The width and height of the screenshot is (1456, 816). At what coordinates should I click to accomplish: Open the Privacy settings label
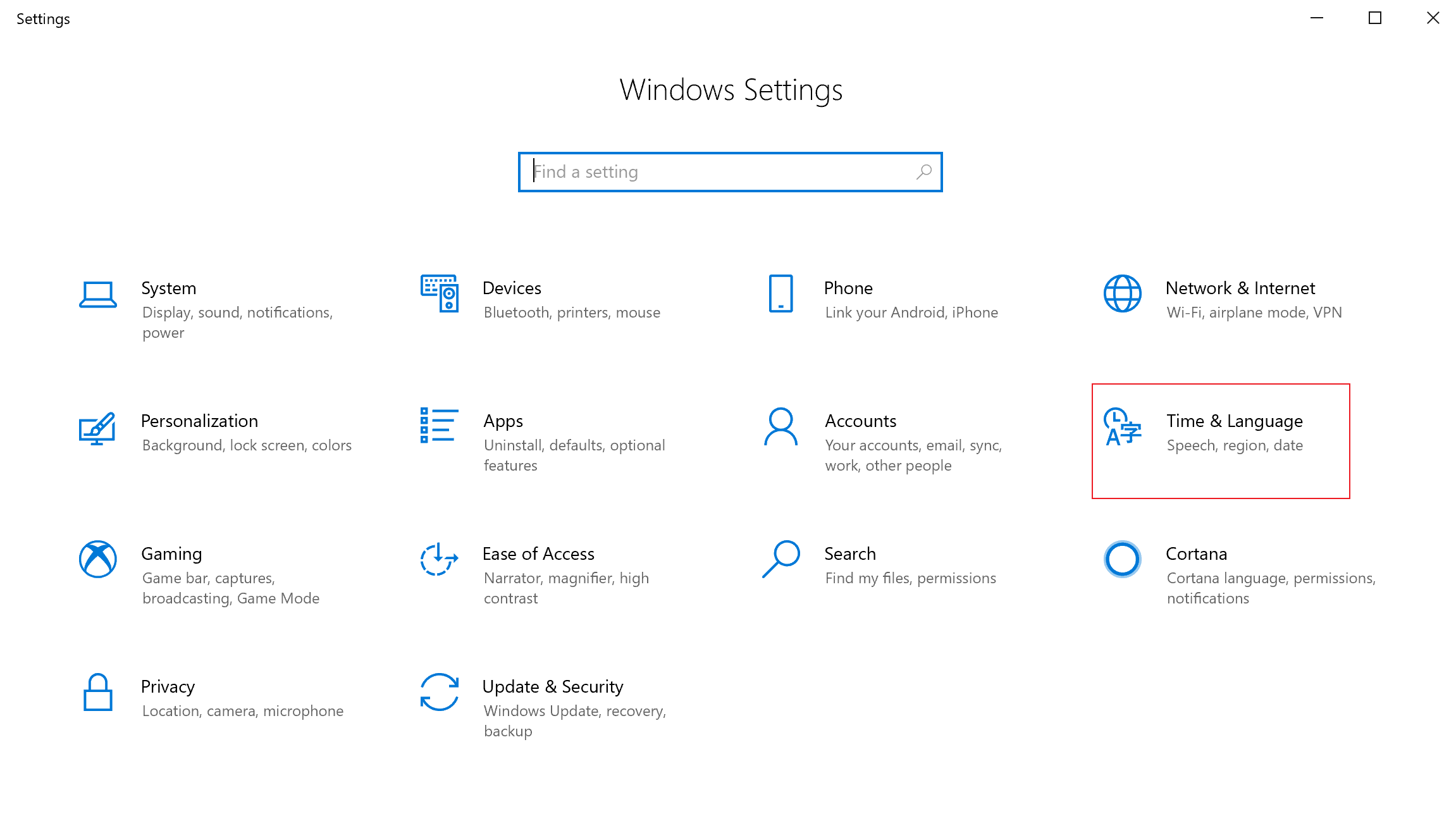click(x=168, y=687)
